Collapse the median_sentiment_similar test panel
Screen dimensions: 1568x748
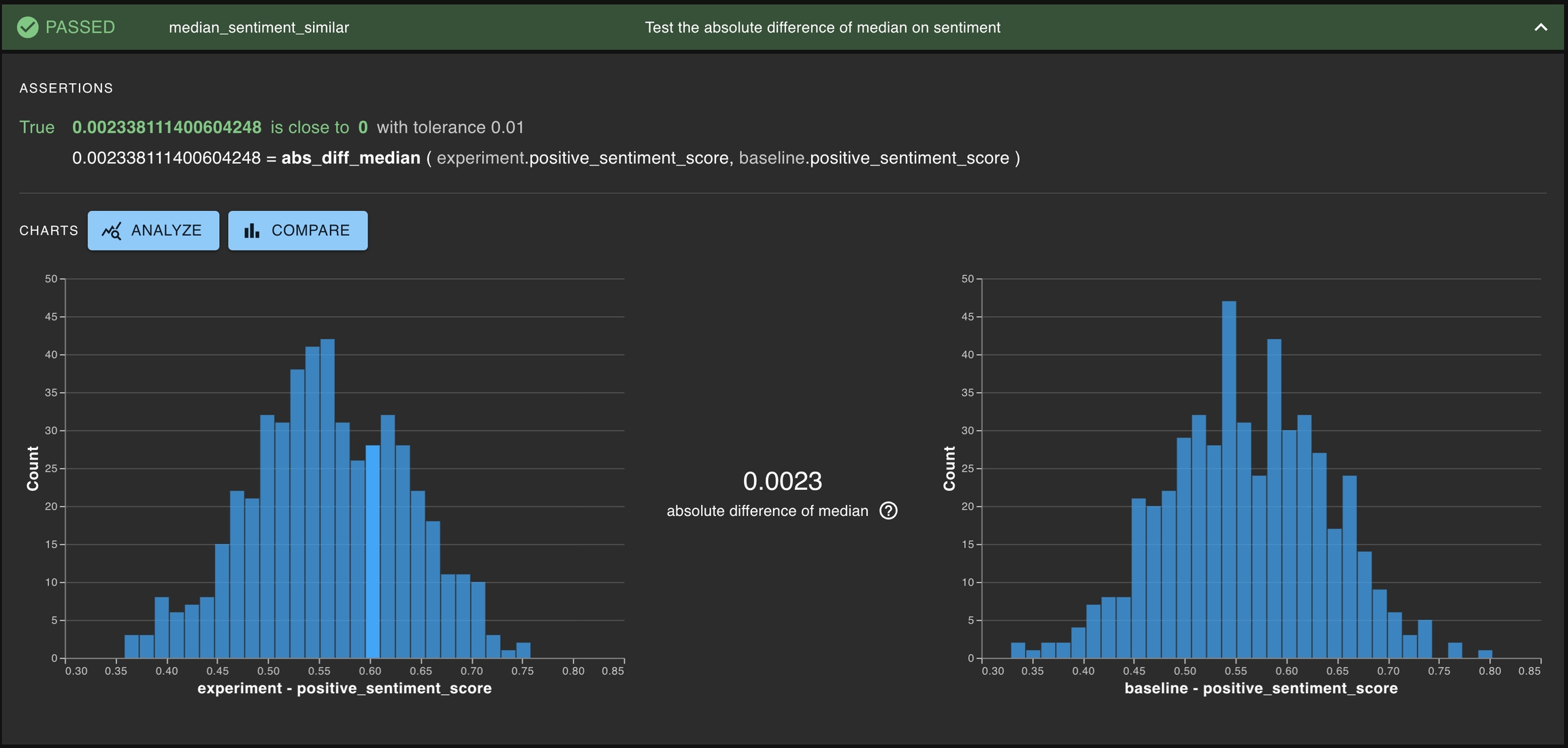[1541, 27]
